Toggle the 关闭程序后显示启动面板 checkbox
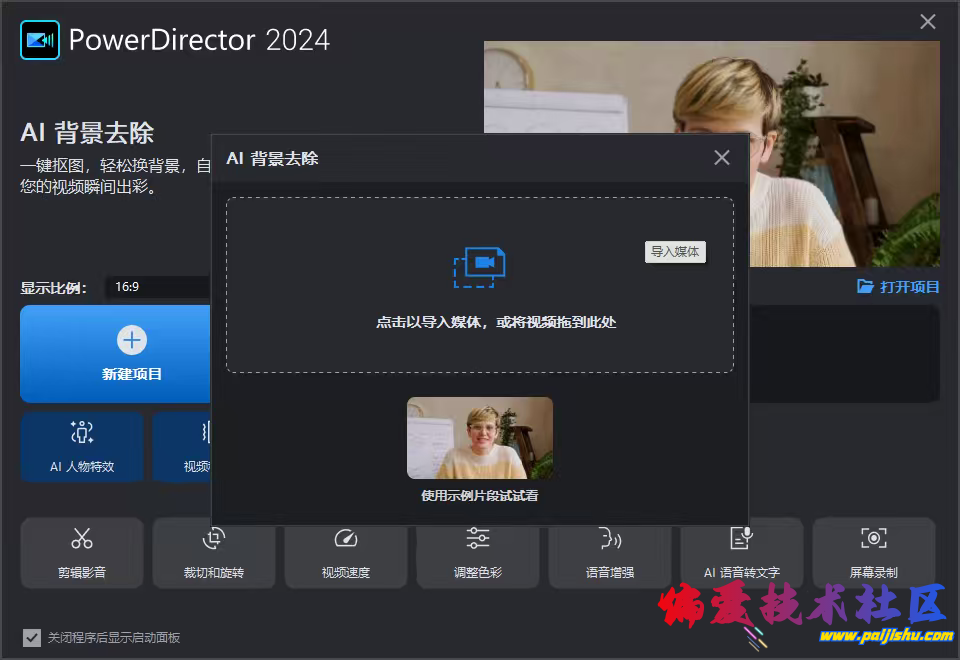960x660 pixels. coord(32,637)
